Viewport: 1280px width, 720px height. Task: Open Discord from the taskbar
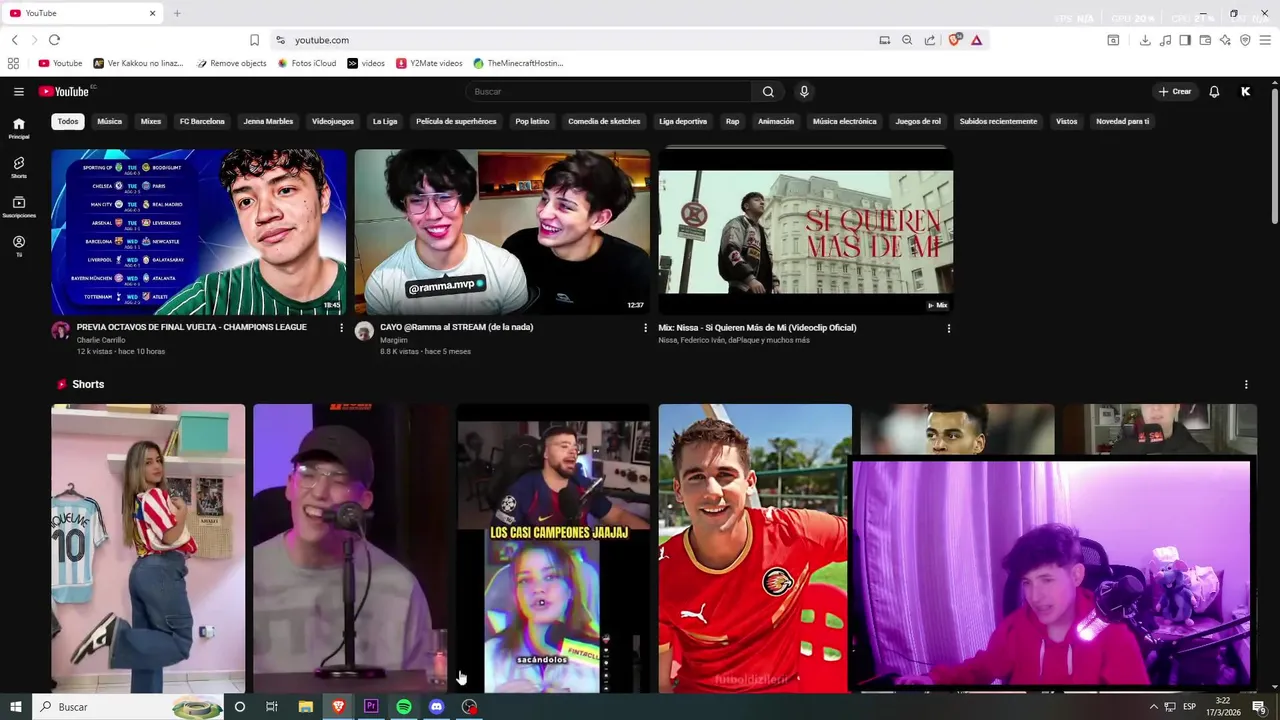click(x=436, y=706)
